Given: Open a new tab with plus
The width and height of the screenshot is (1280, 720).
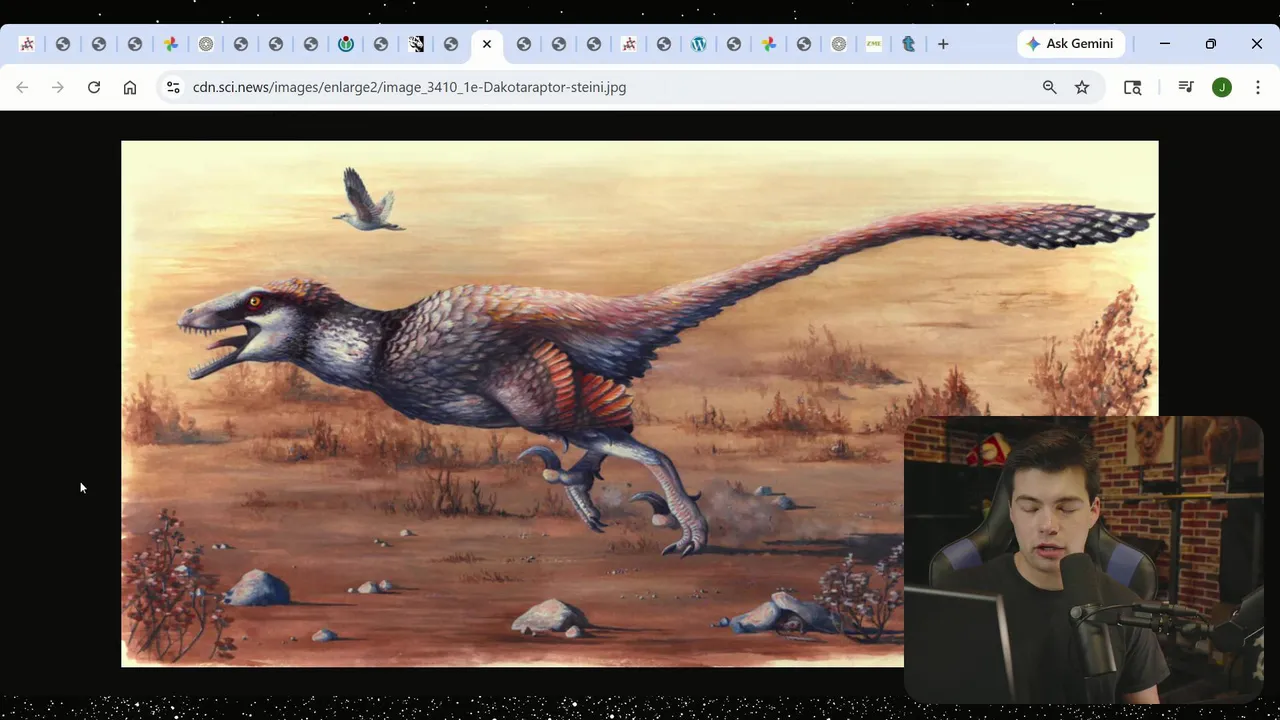Looking at the screenshot, I should [x=943, y=44].
